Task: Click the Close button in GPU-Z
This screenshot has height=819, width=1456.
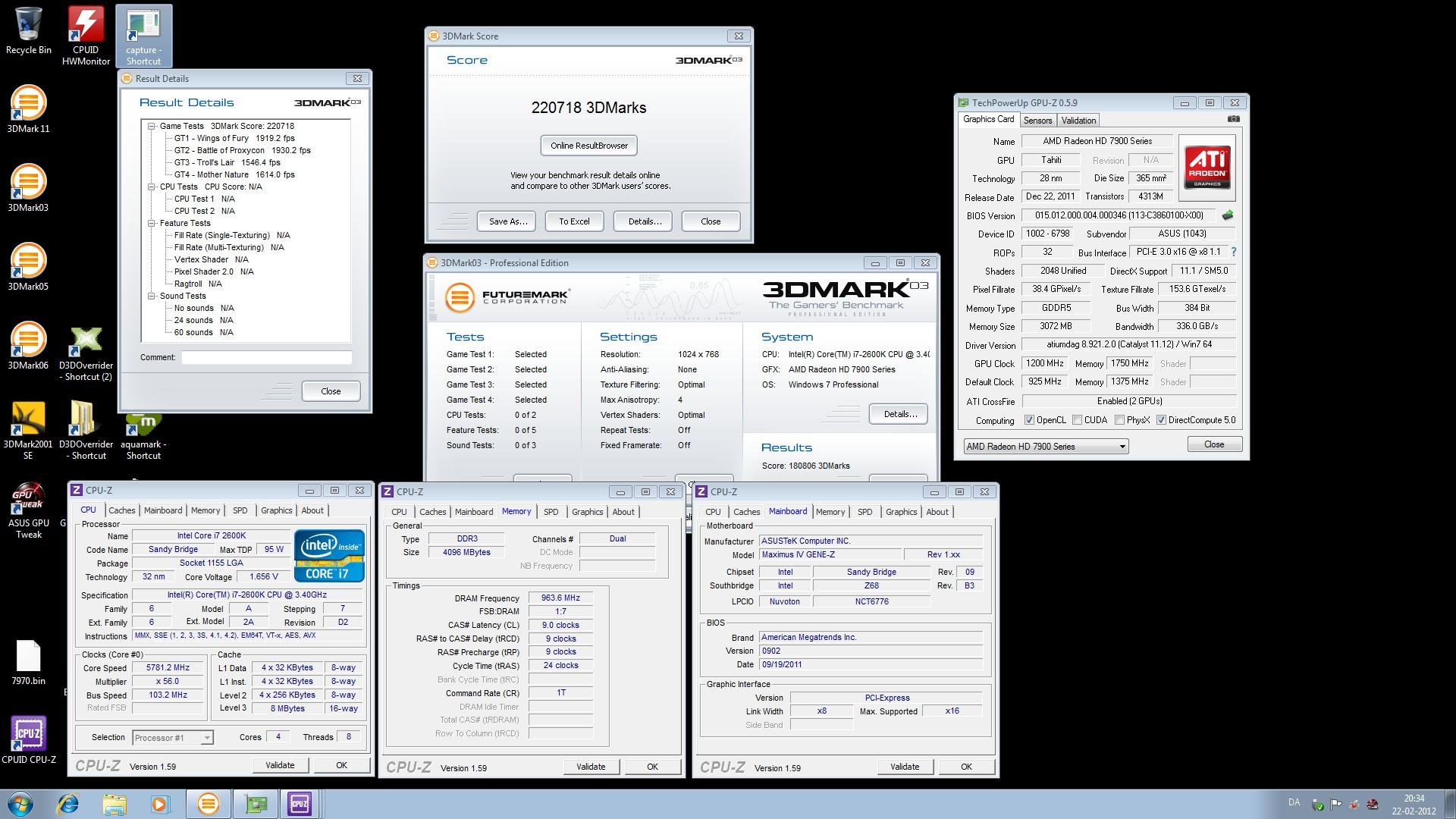Action: coord(1214,444)
